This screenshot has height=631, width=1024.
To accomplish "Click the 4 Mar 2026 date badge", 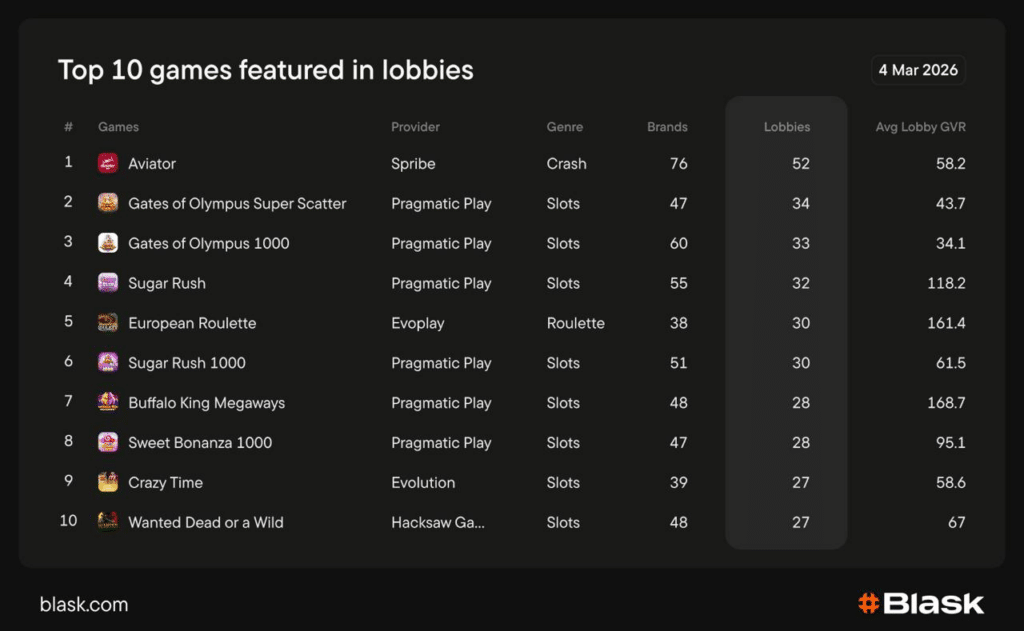I will (x=918, y=70).
